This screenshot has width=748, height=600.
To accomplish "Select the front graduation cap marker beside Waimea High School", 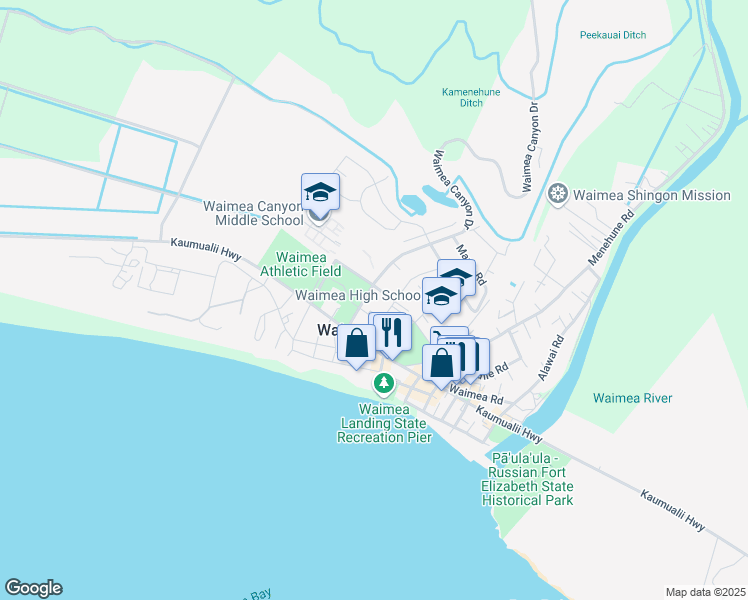I will [441, 296].
